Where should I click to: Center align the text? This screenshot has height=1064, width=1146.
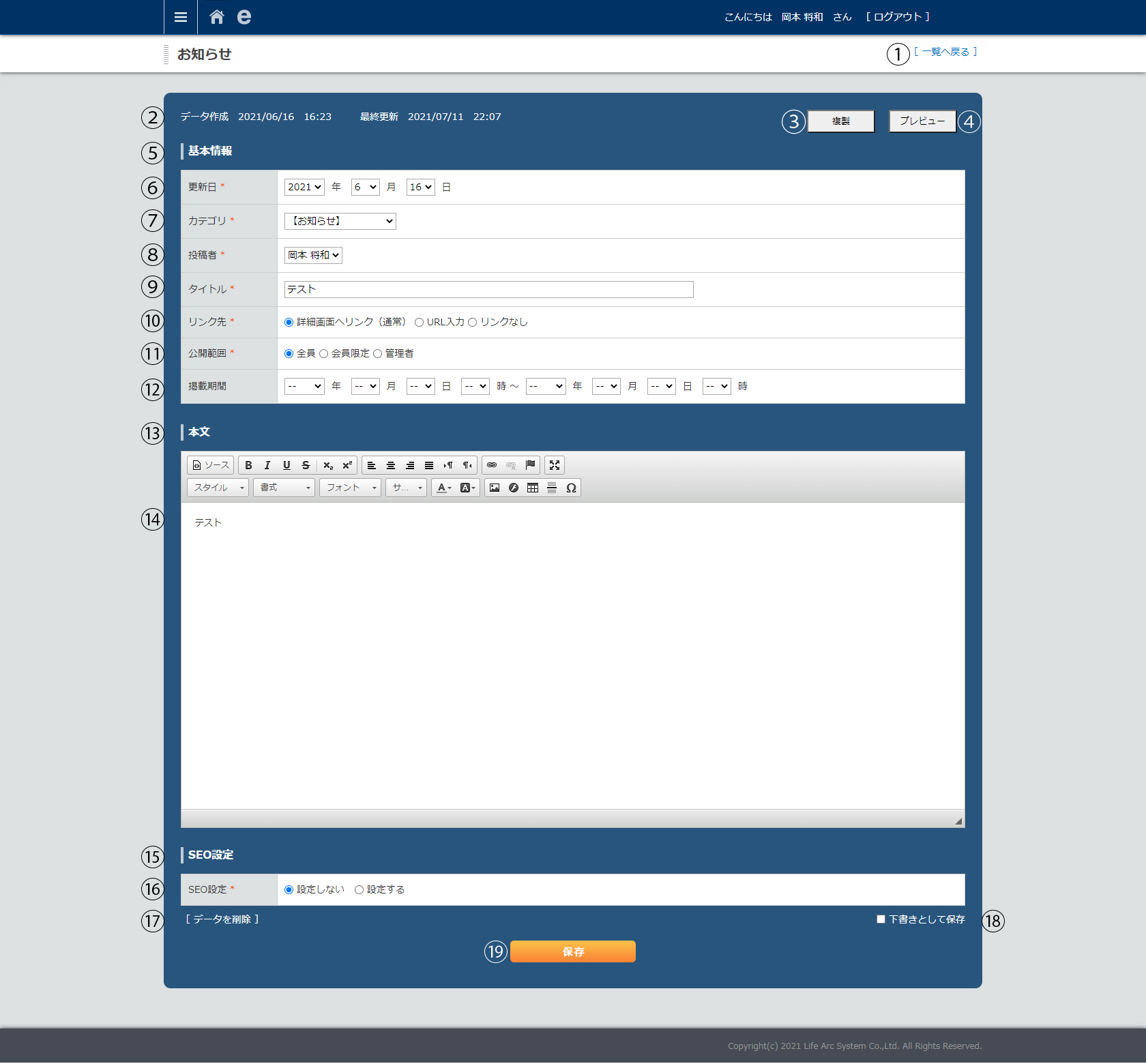[391, 465]
